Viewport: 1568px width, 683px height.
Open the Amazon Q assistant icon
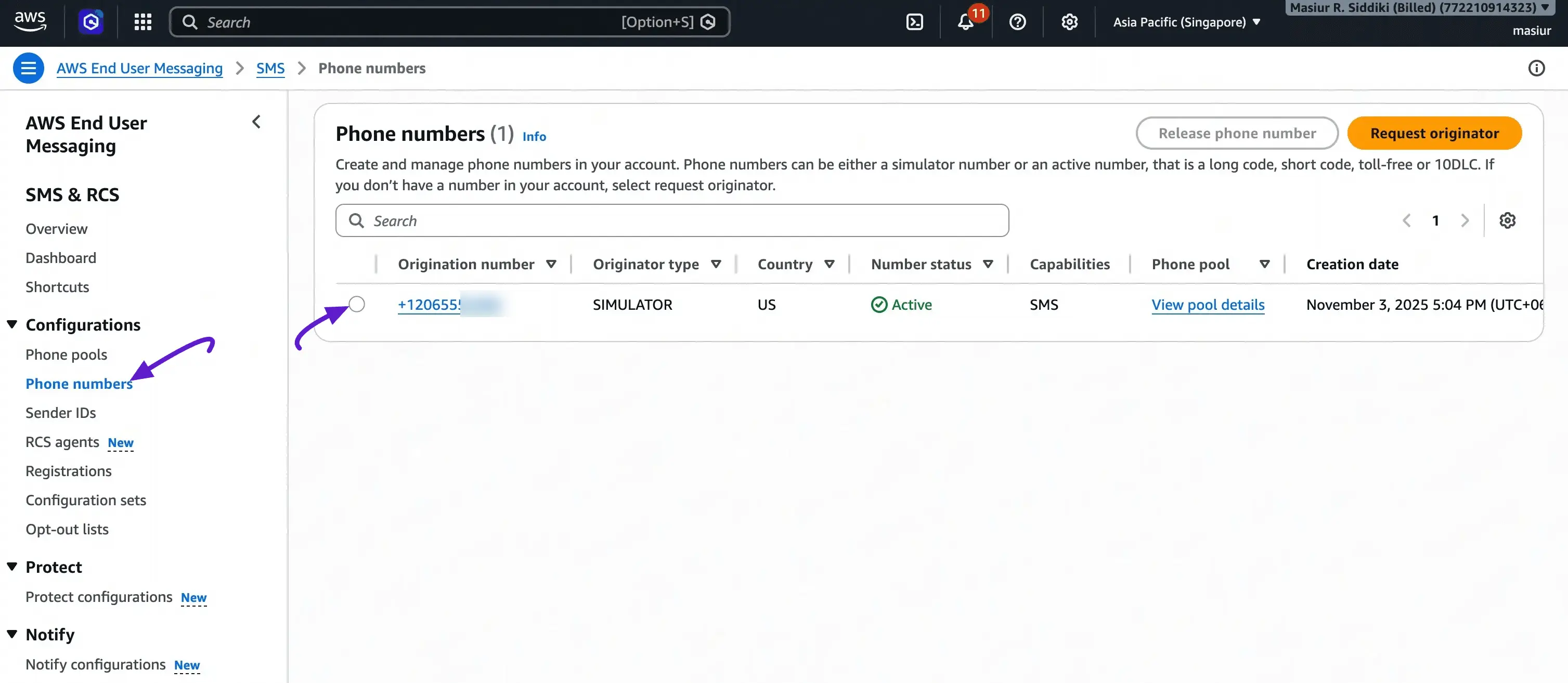(90, 22)
